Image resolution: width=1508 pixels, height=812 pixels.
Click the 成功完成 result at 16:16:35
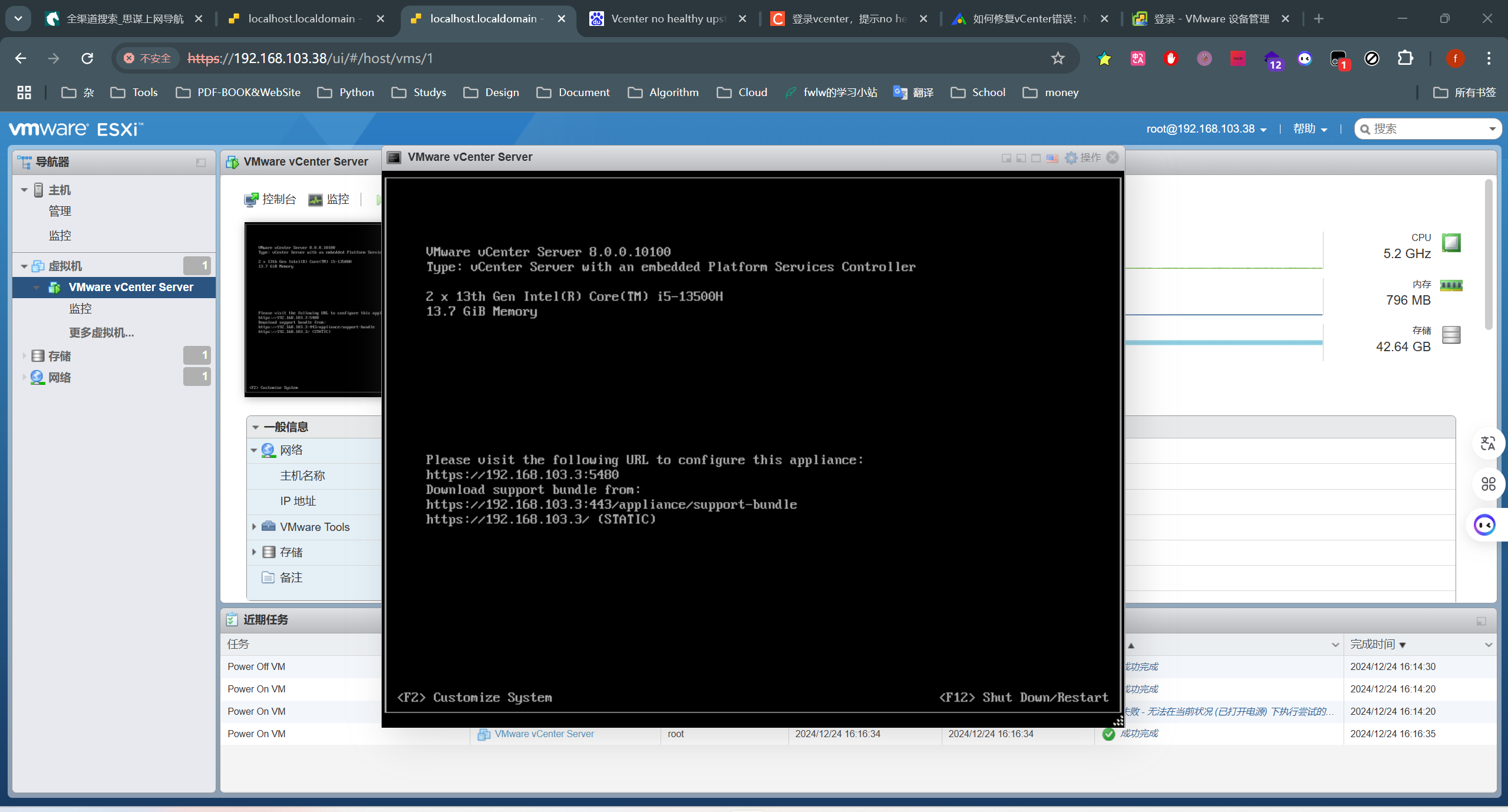(1138, 734)
